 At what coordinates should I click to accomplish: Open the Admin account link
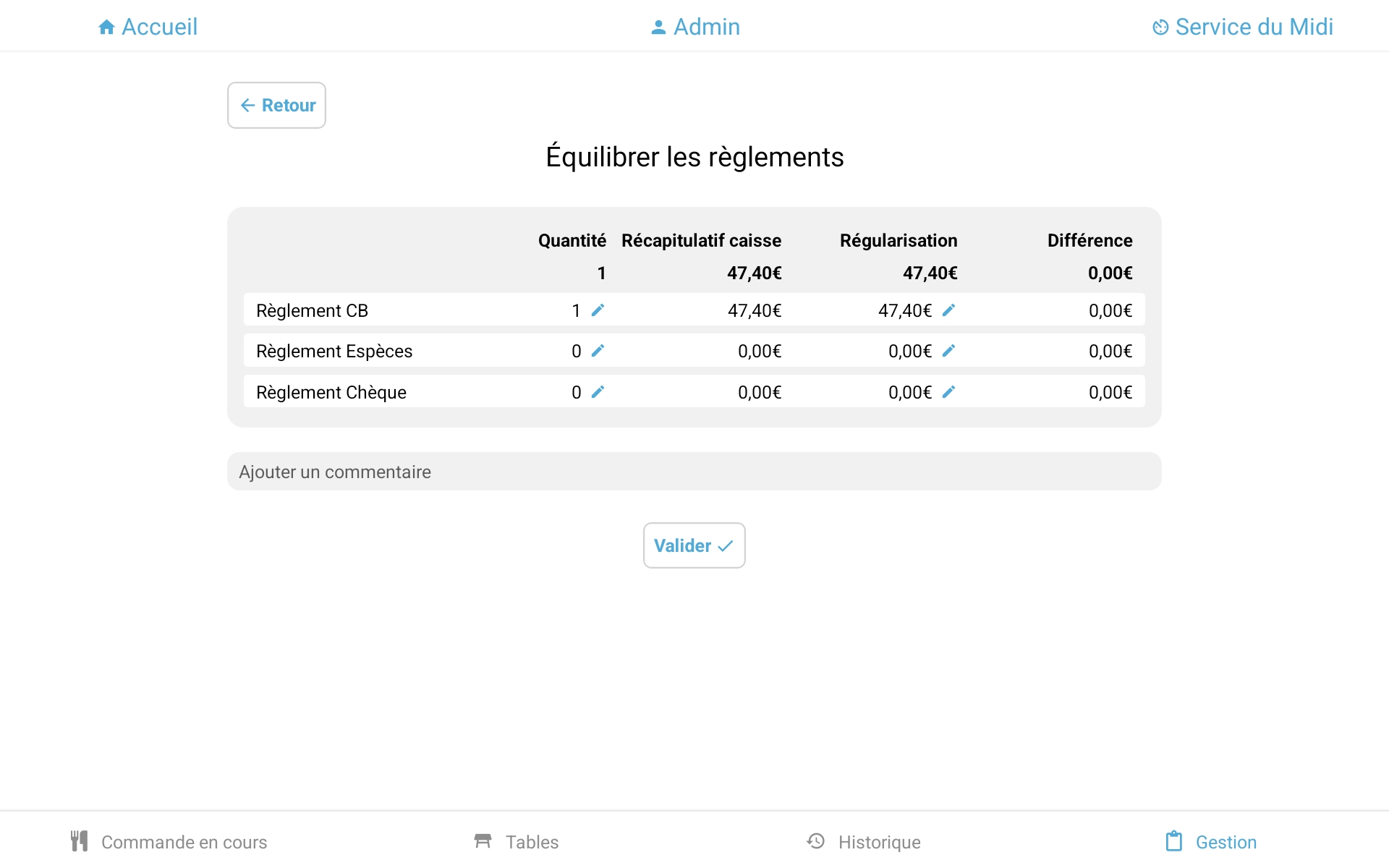click(695, 27)
